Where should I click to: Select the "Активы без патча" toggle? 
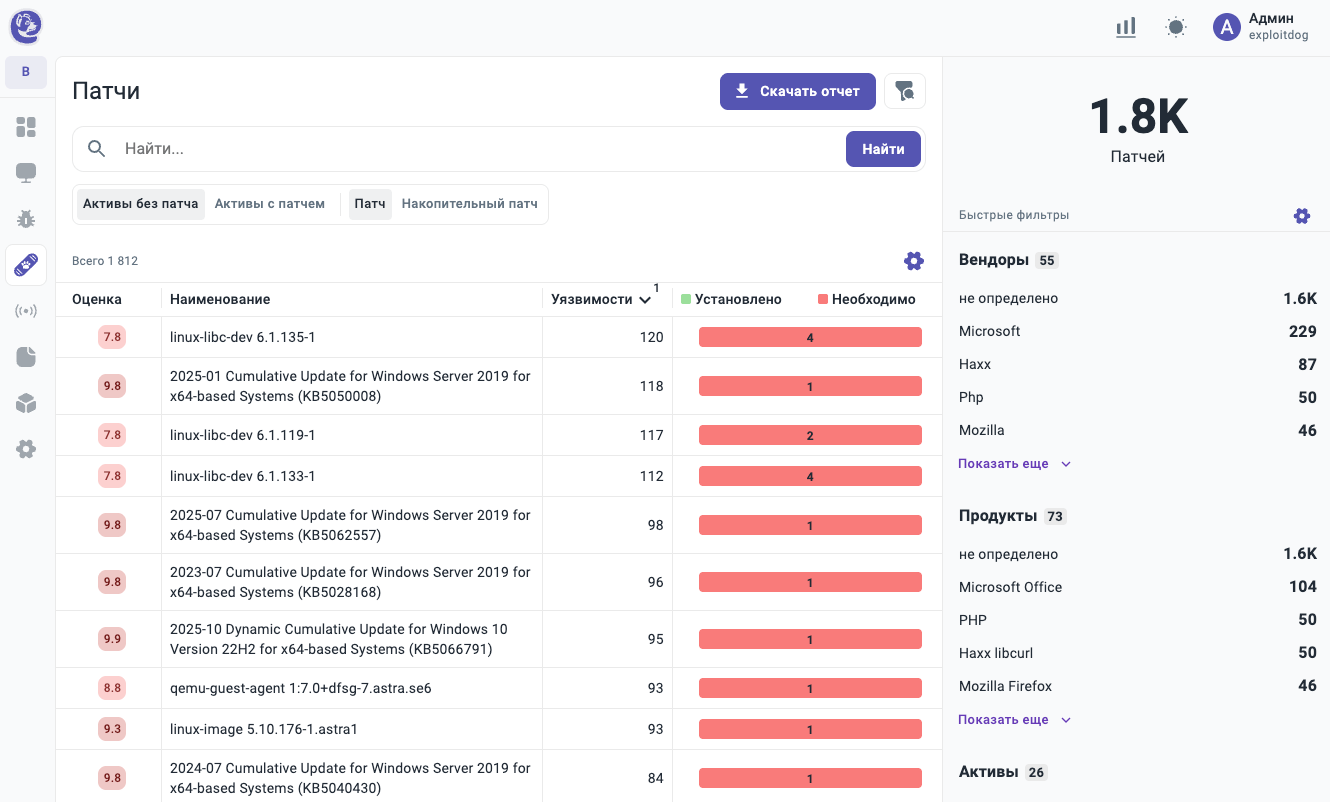pos(141,204)
